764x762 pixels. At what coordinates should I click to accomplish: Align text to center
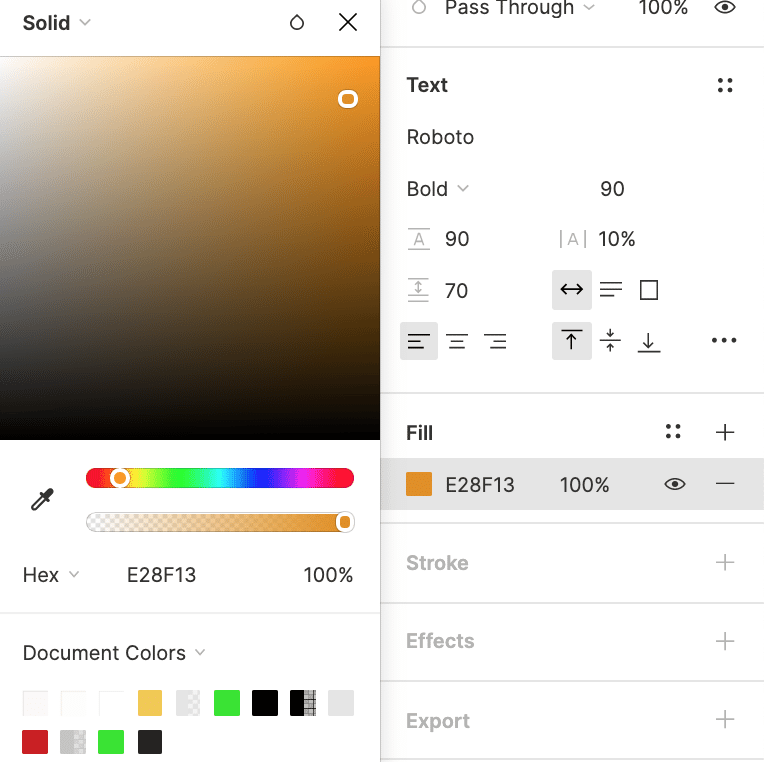click(457, 342)
